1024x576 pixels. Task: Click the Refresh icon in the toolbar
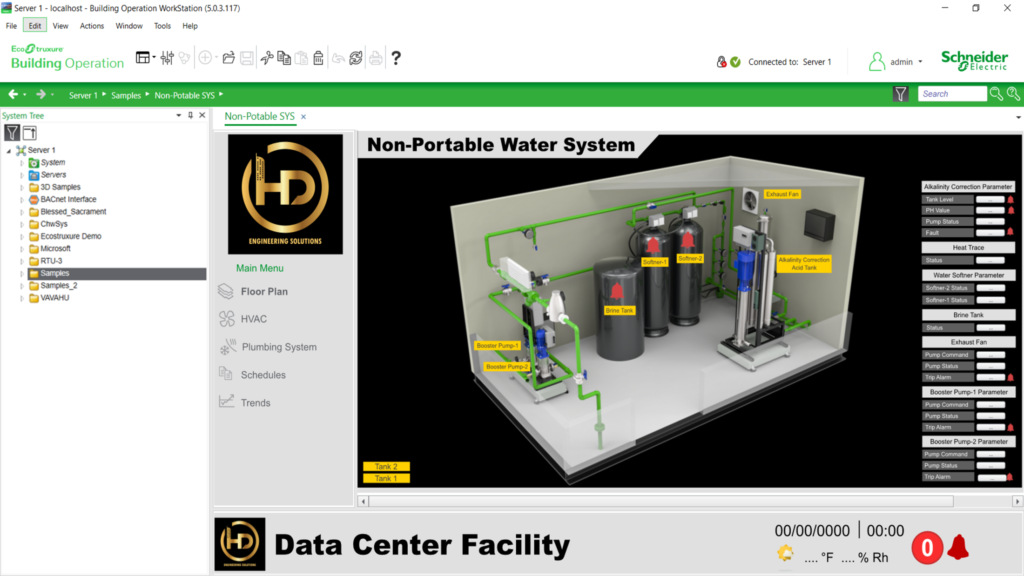(x=356, y=58)
